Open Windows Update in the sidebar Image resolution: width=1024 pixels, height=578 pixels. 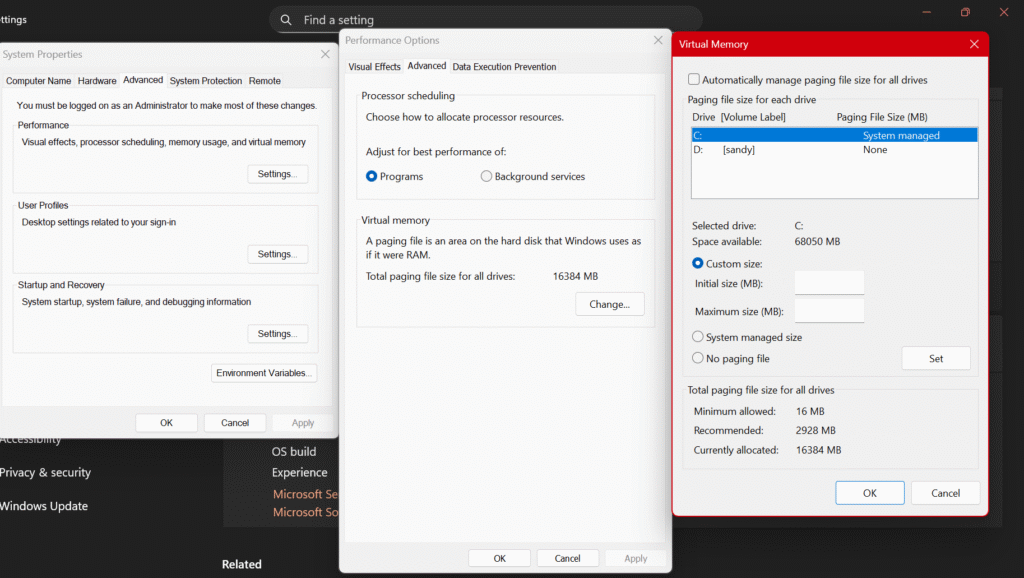[x=45, y=506]
